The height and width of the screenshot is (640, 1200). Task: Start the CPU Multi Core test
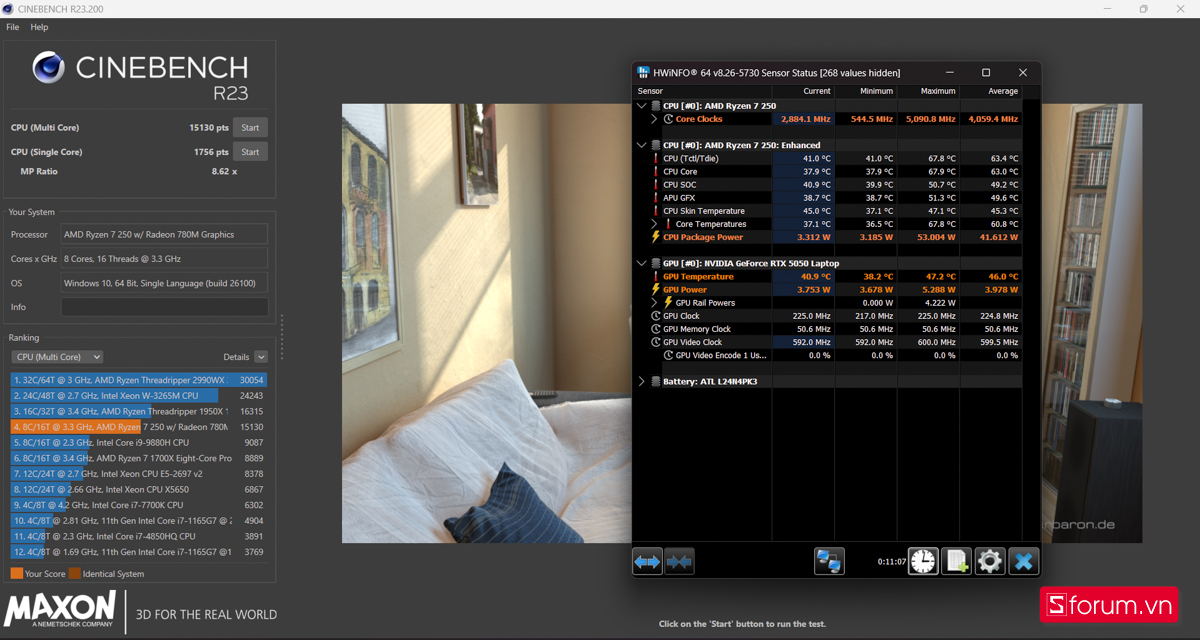[250, 128]
